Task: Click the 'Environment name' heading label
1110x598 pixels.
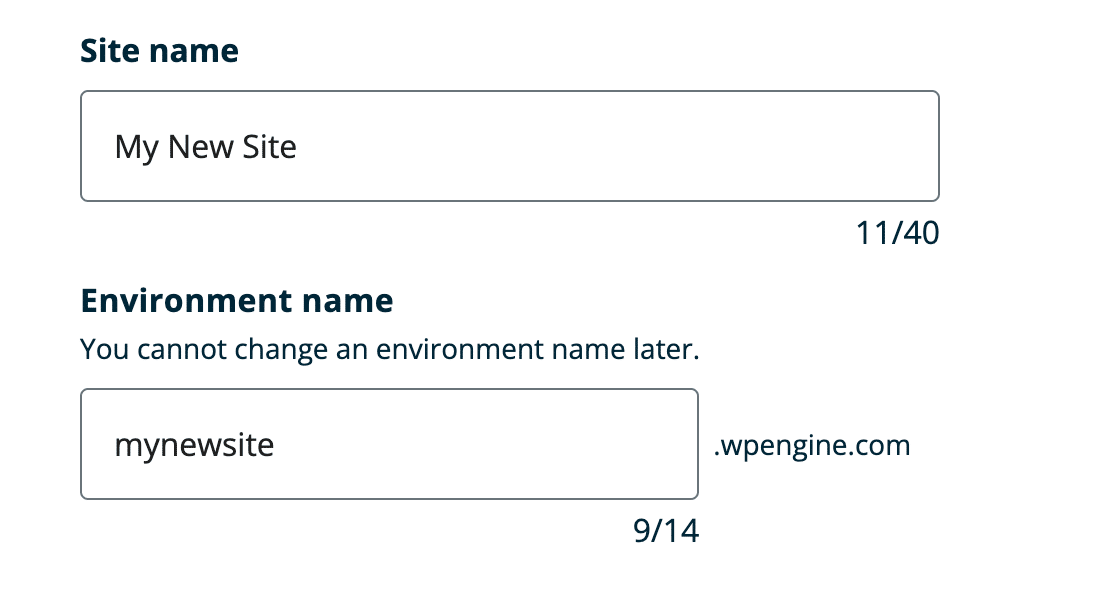Action: pos(237,300)
